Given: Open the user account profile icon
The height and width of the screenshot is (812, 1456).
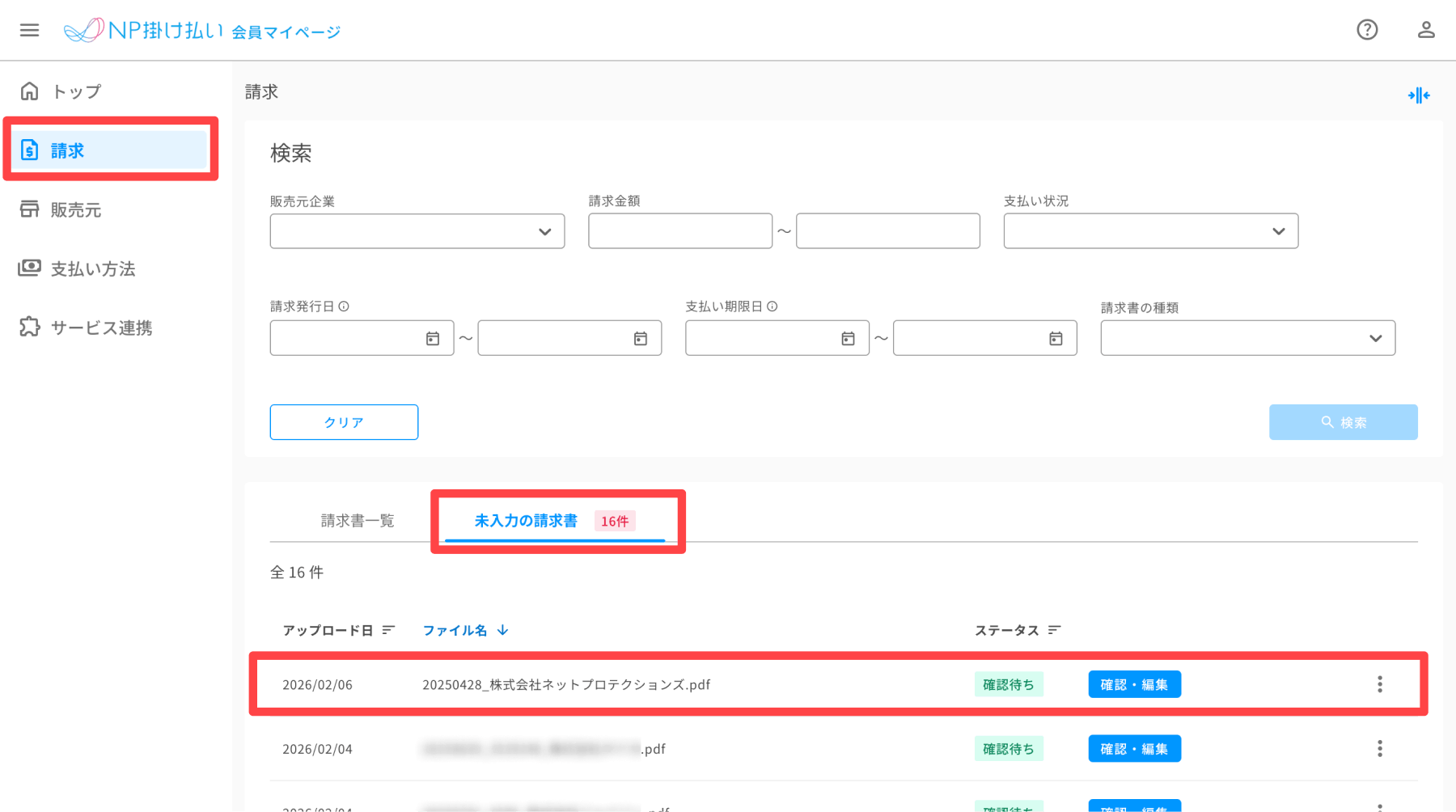Looking at the screenshot, I should (1425, 31).
